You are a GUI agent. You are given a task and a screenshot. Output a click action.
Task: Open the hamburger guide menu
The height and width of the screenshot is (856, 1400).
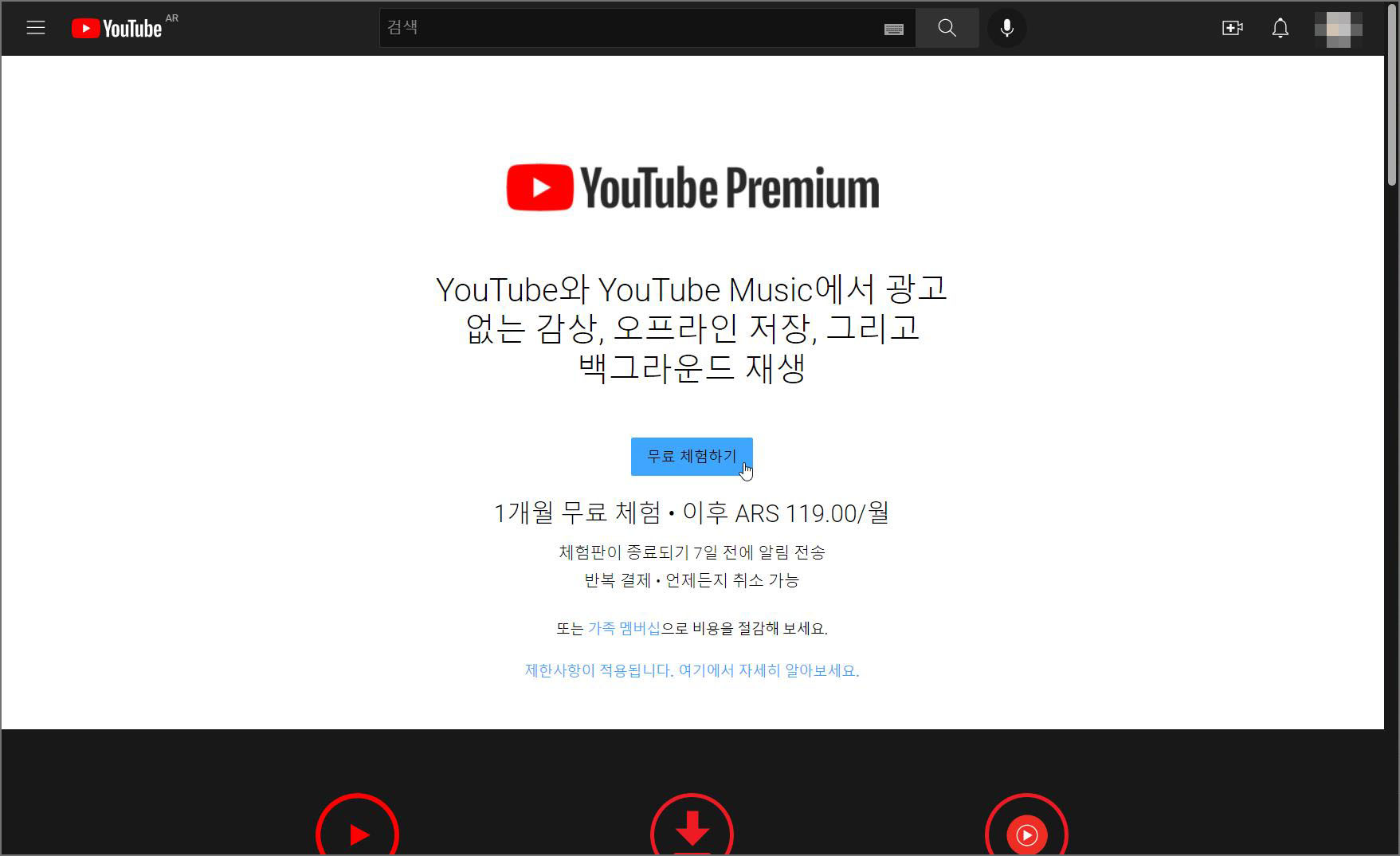tap(36, 28)
